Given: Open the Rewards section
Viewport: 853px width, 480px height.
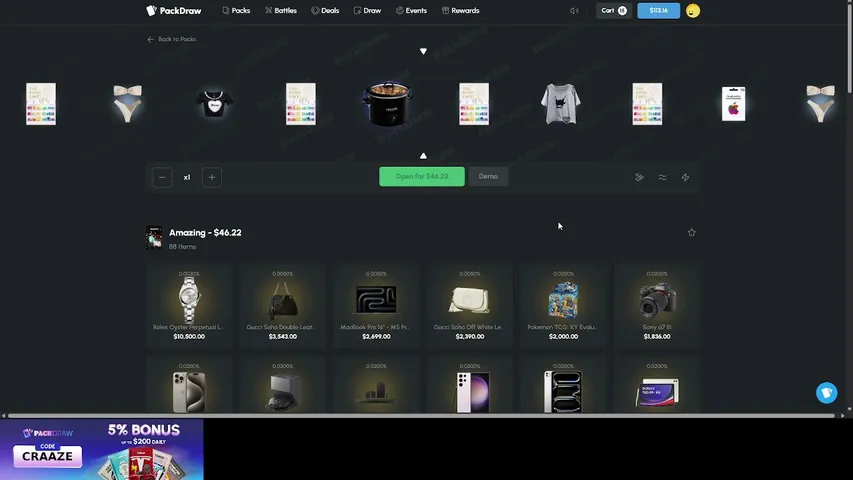Looking at the screenshot, I should pyautogui.click(x=460, y=10).
